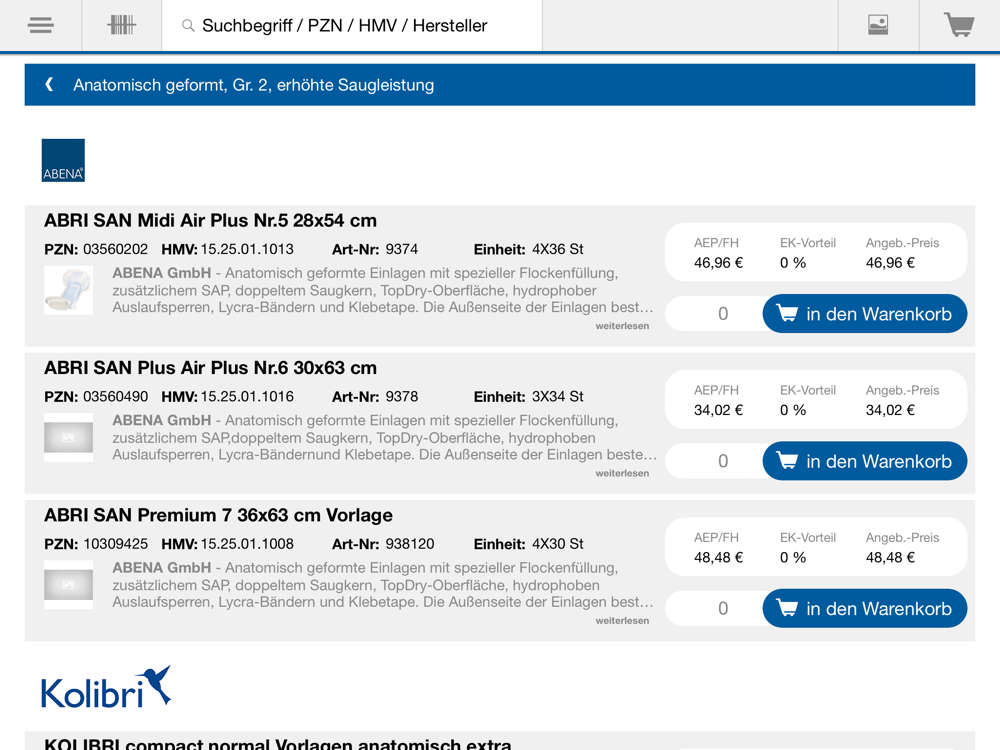Add ABRI SAN Premium 7 to Warenkorb
1000x750 pixels.
coord(865,608)
